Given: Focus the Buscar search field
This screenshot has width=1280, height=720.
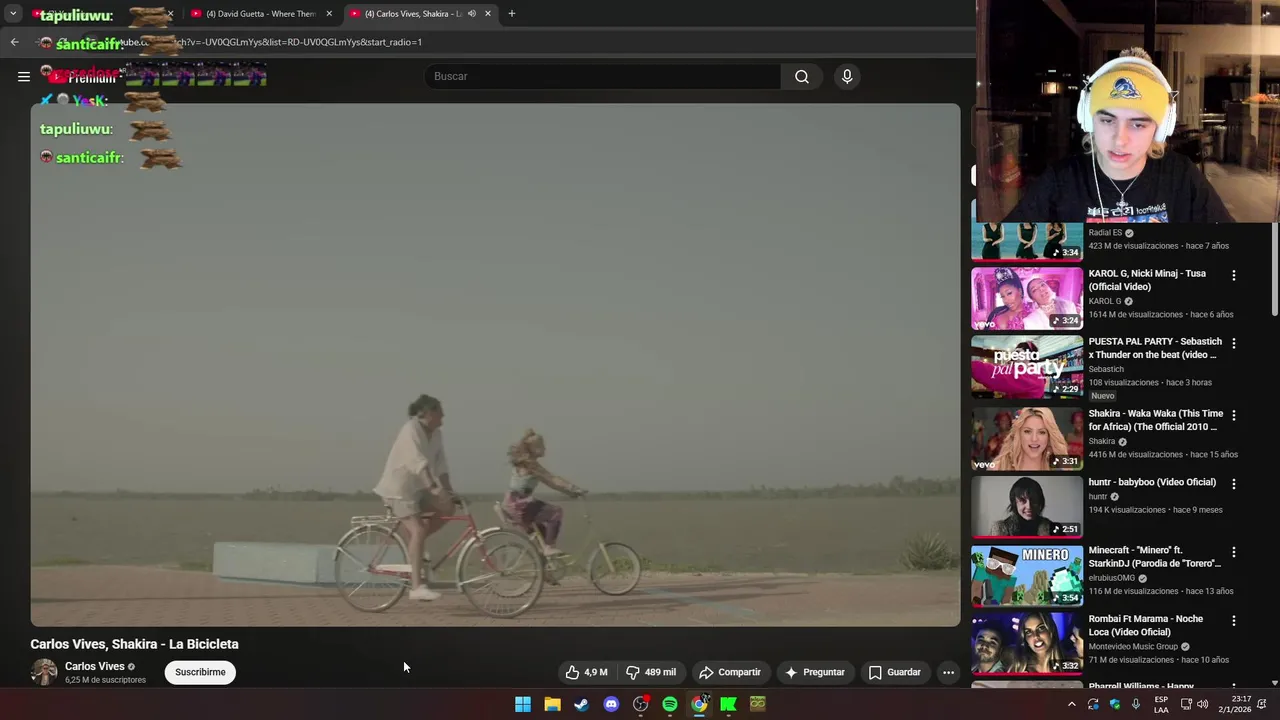Looking at the screenshot, I should pyautogui.click(x=602, y=76).
